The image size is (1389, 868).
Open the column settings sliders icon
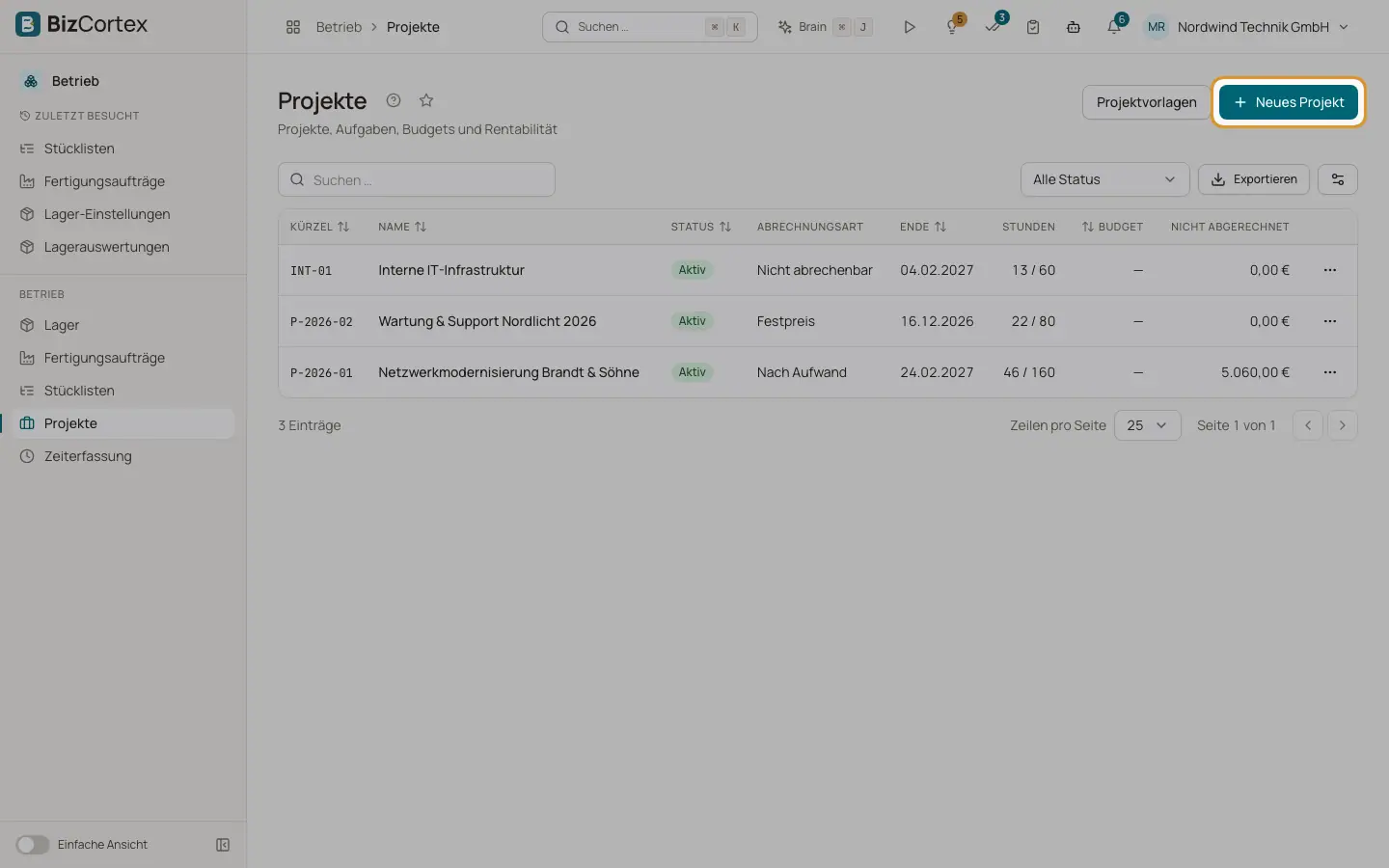1338,179
